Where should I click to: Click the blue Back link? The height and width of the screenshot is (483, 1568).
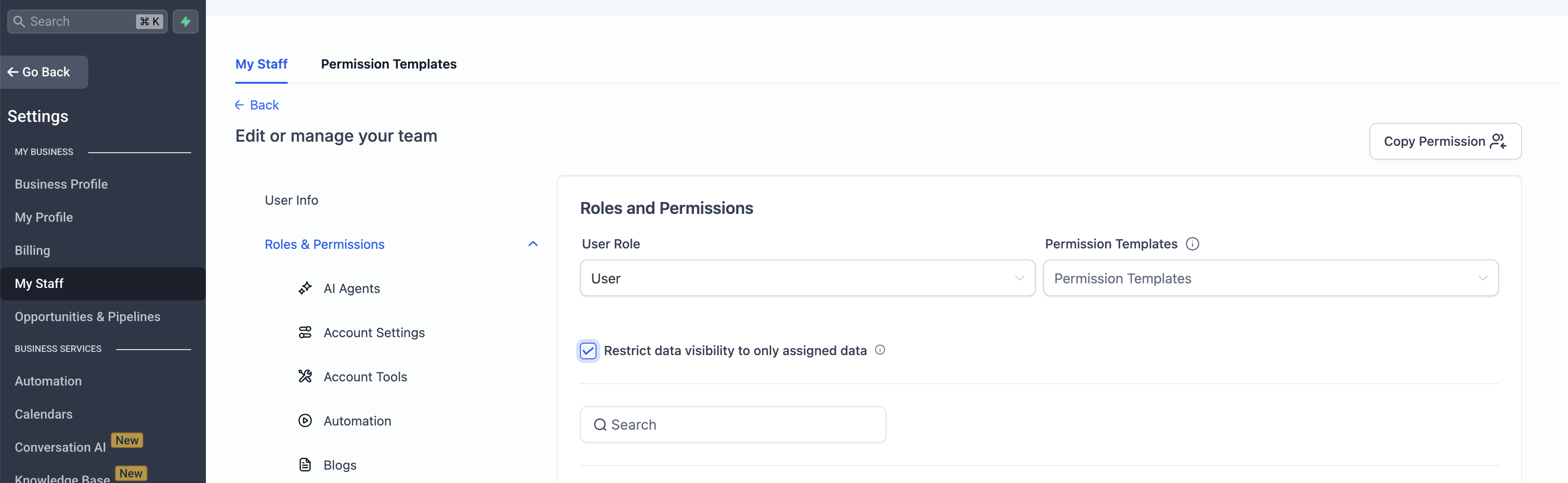(257, 105)
